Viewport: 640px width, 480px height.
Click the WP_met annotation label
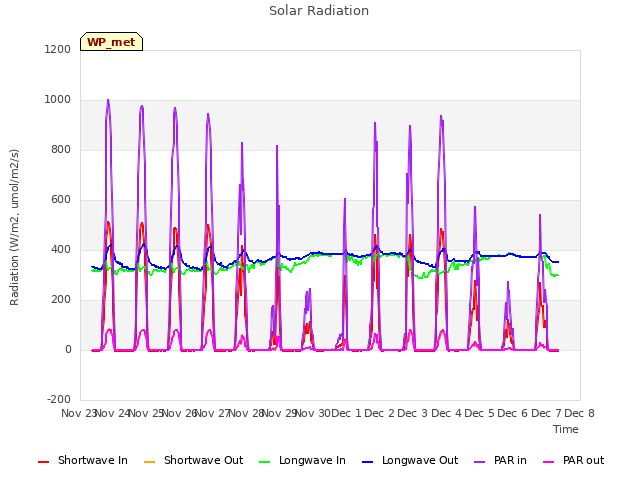click(111, 42)
